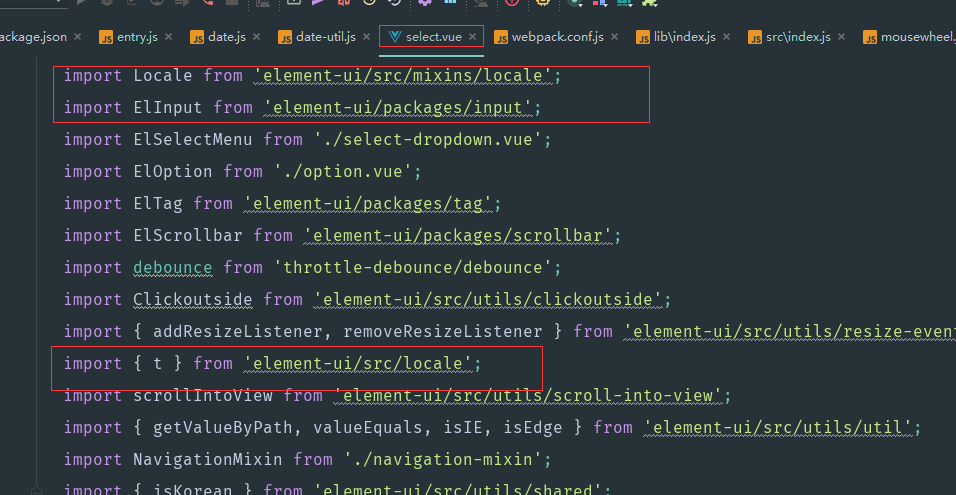Click the './navigation-mixin' path string
Image resolution: width=956 pixels, height=495 pixels.
tap(443, 459)
